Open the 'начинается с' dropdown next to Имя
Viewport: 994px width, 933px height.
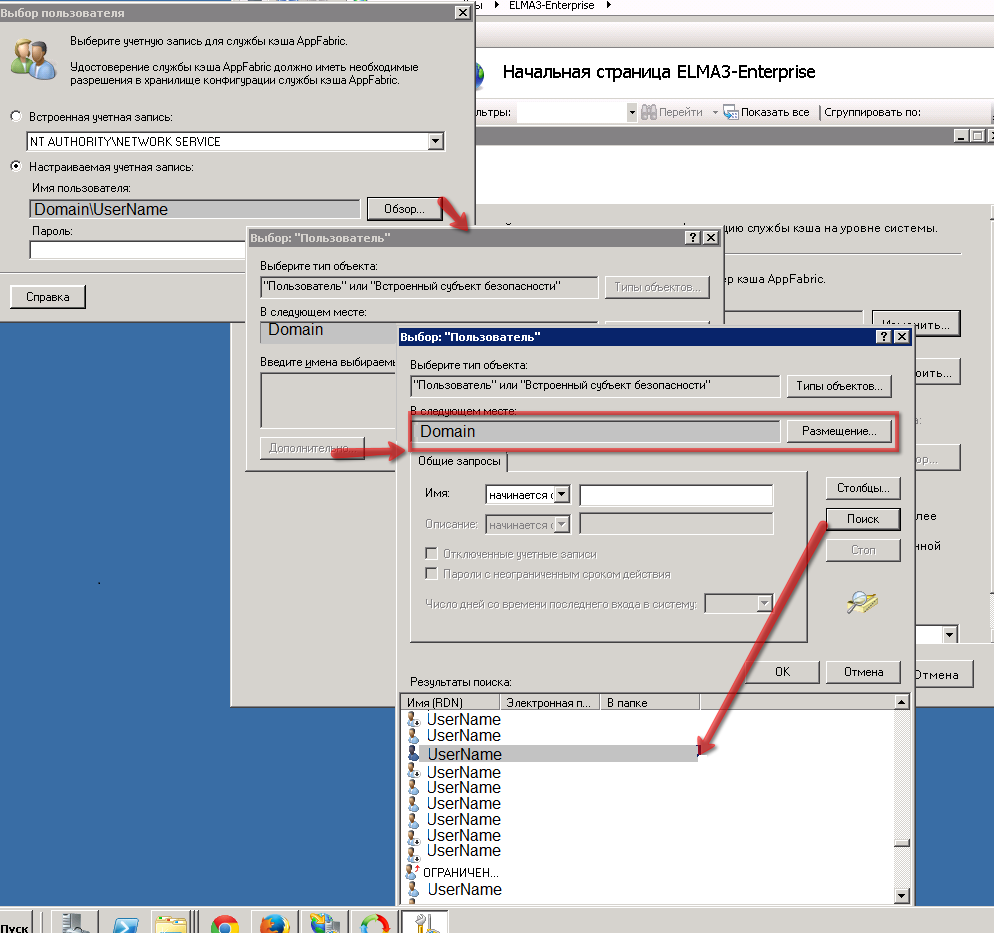(561, 494)
